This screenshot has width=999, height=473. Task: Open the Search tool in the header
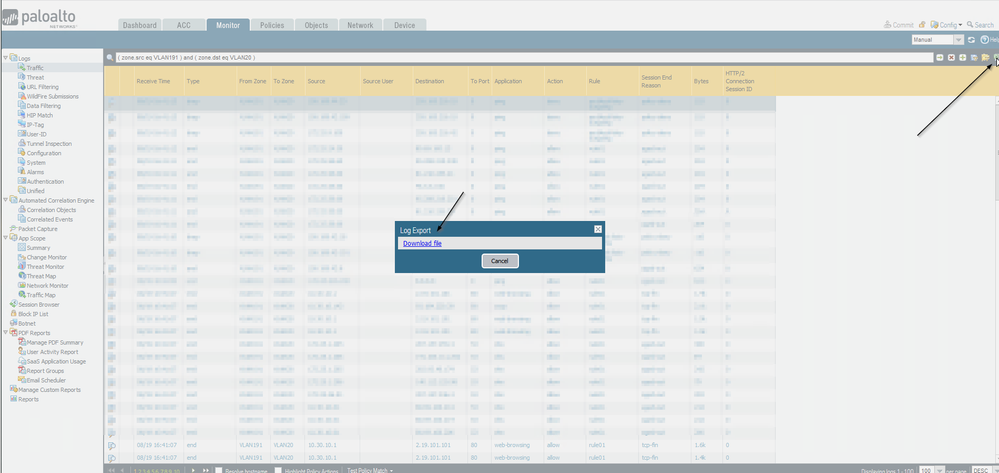[x=976, y=24]
